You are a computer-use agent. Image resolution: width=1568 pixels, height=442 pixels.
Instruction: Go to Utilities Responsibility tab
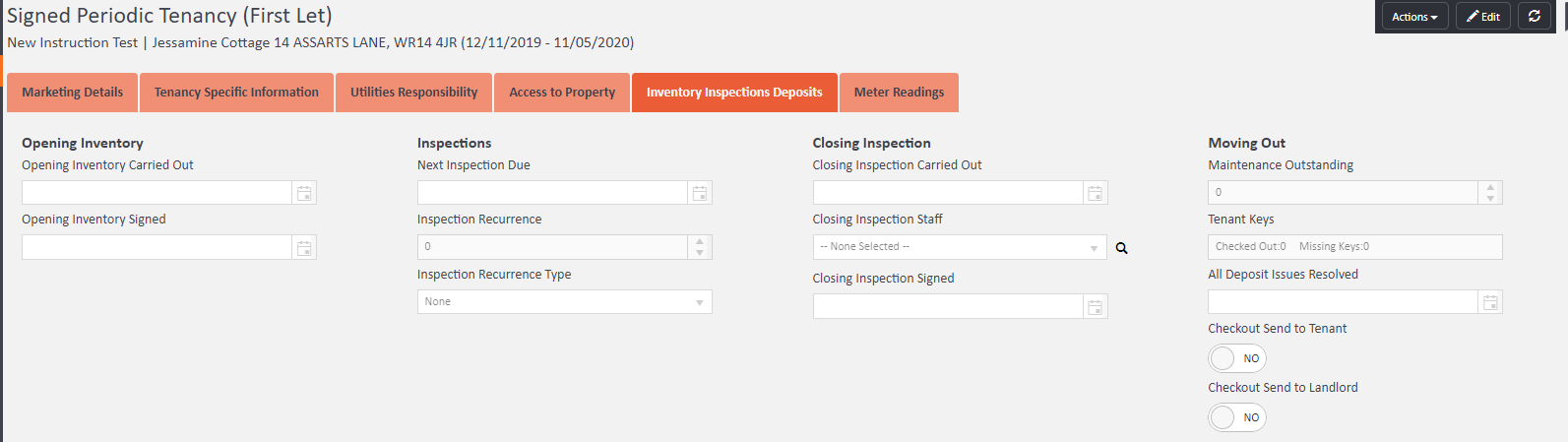coord(413,93)
